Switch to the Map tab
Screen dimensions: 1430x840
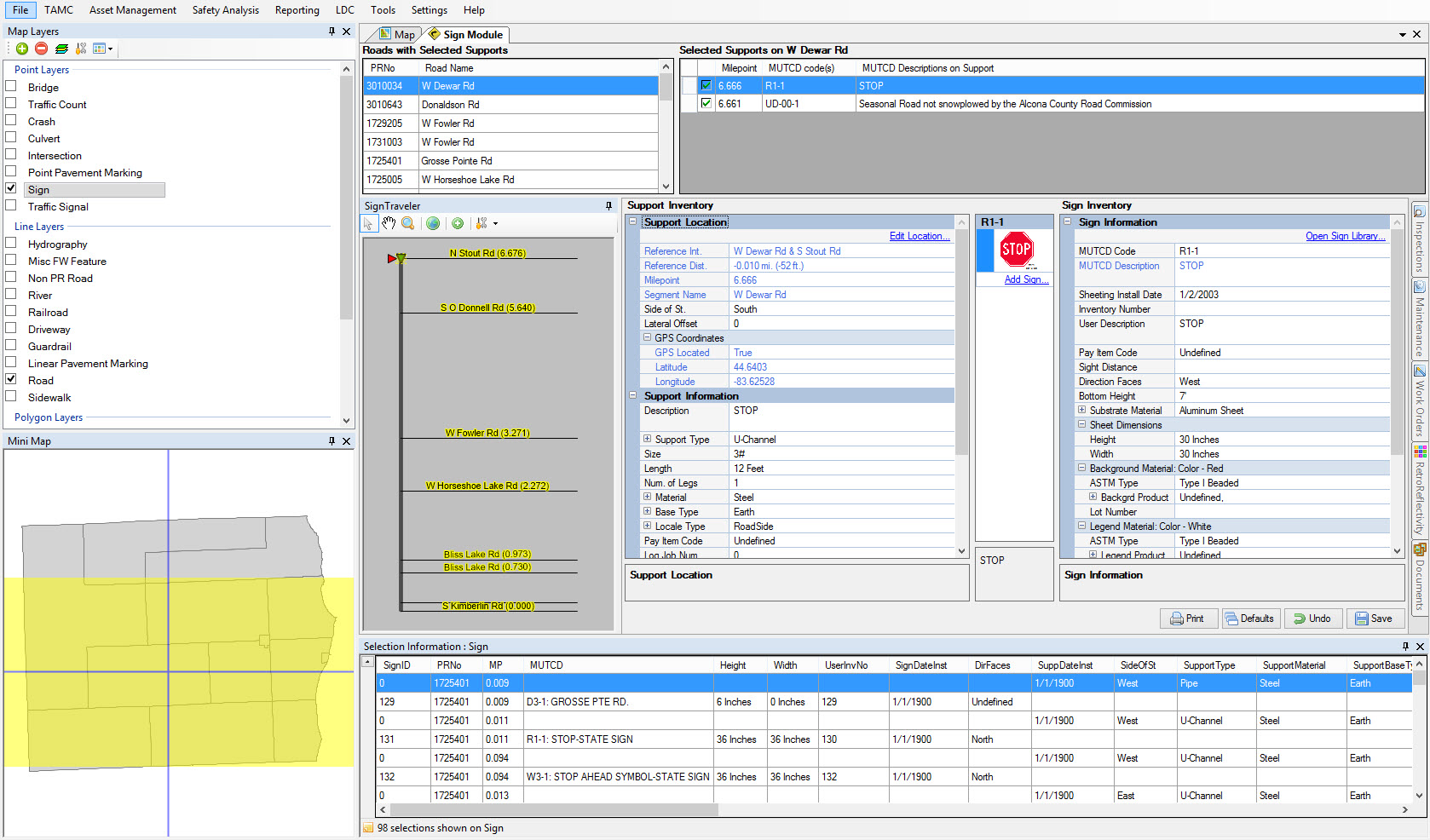click(x=397, y=35)
